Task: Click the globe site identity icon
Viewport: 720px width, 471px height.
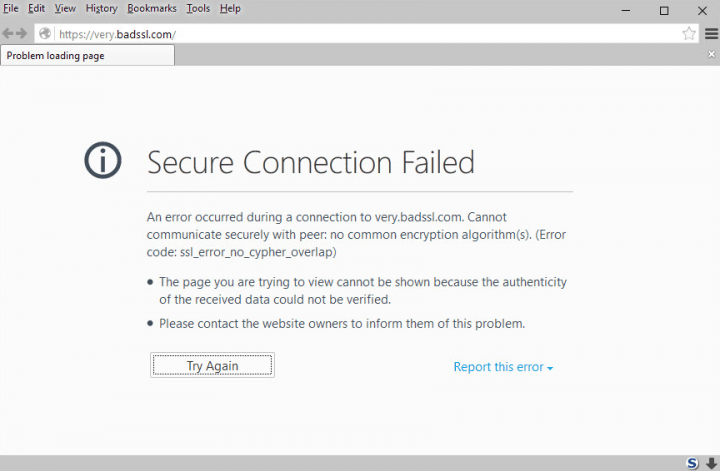Action: 44,34
